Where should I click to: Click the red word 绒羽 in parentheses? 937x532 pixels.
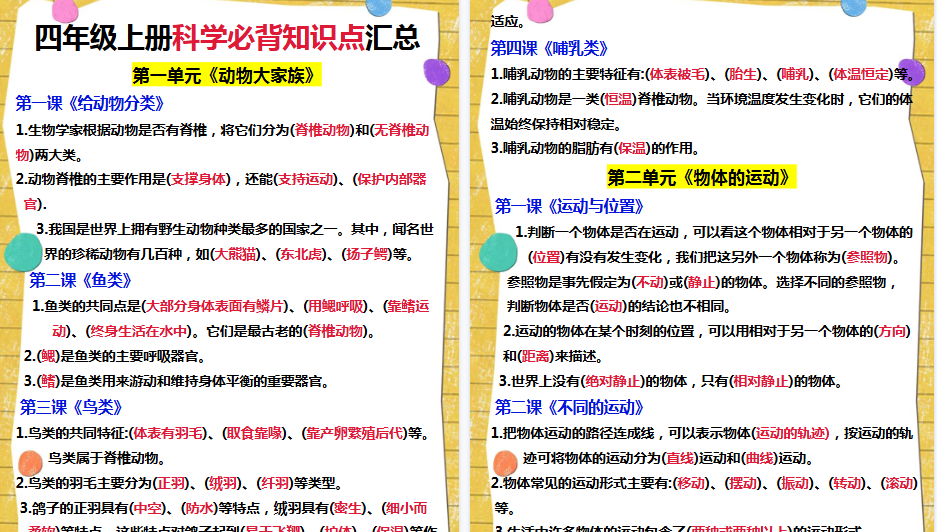click(x=223, y=483)
